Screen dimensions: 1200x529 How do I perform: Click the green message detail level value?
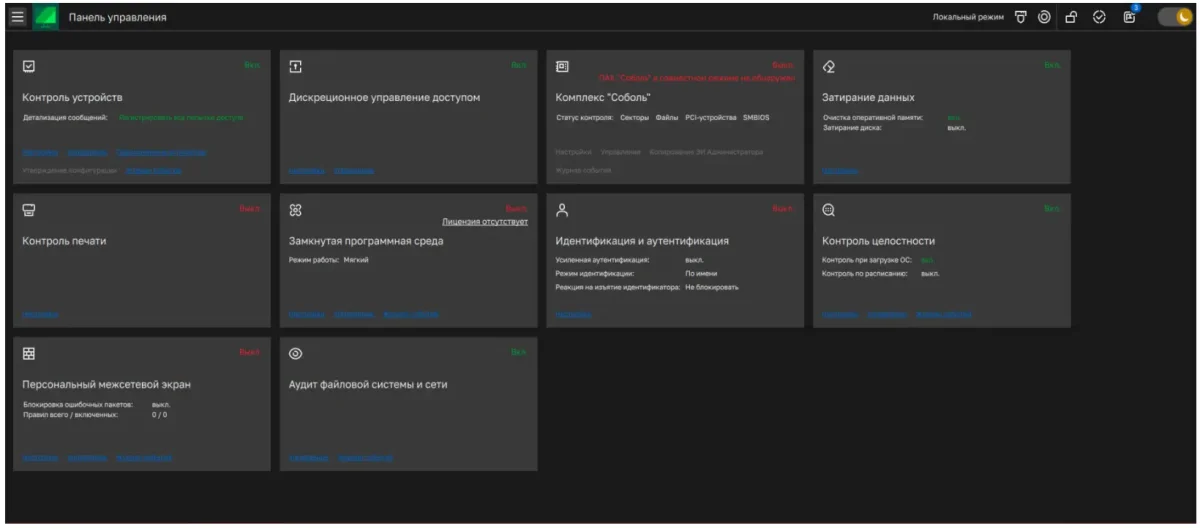[x=180, y=117]
